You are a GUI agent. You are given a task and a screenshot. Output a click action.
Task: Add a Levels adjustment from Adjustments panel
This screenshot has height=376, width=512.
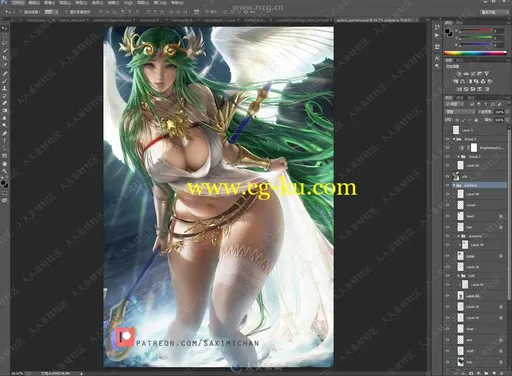click(x=466, y=74)
